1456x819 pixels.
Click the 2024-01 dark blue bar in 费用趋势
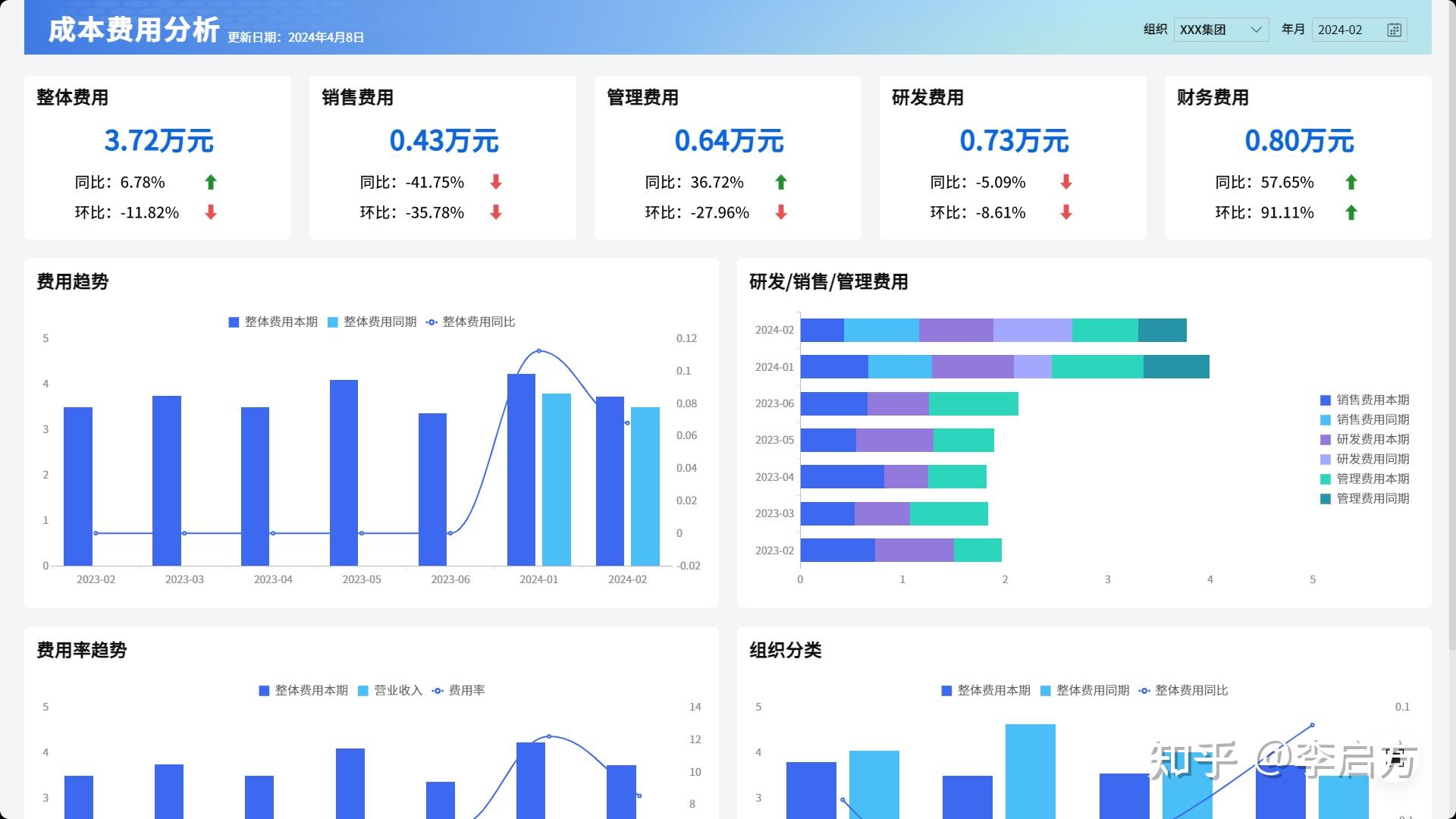pos(521,470)
